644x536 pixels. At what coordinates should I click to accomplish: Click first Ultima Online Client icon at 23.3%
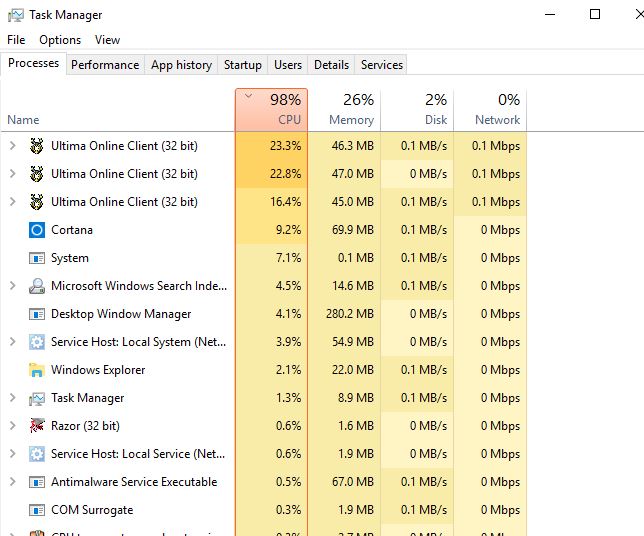[x=37, y=146]
